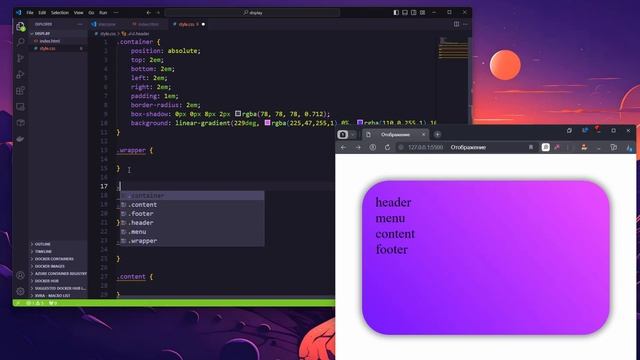The width and height of the screenshot is (640, 360).
Task: Open the errors and warnings status bar item
Action: tap(35, 303)
